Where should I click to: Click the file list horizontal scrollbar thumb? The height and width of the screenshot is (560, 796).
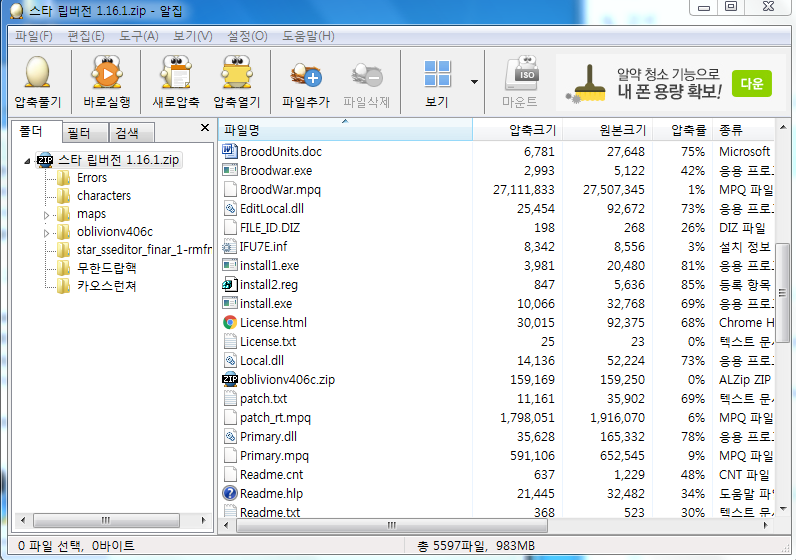[x=392, y=525]
